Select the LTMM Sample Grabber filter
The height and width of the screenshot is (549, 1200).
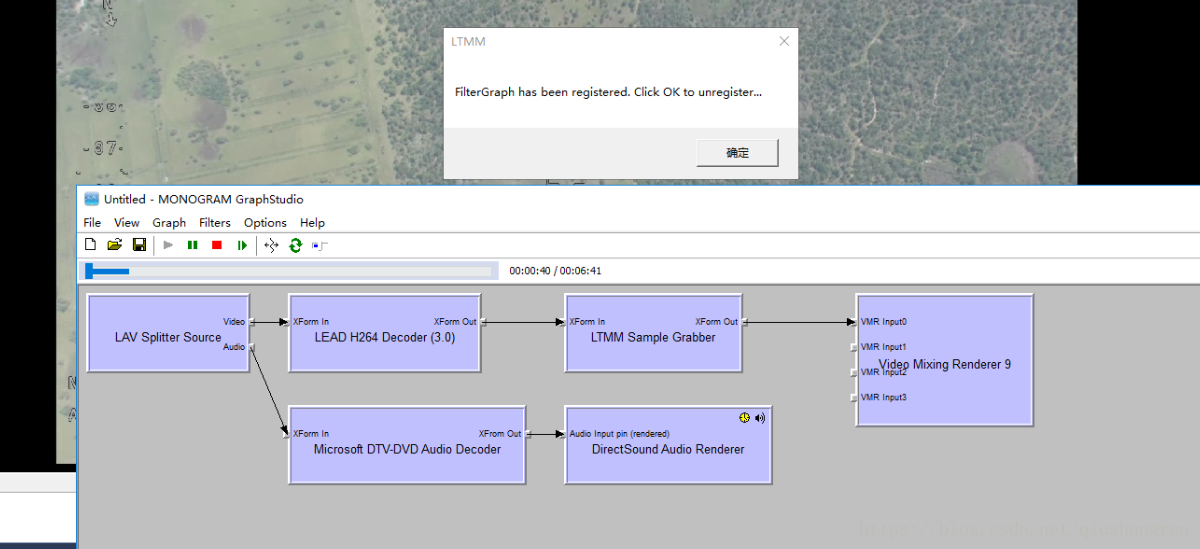pos(653,333)
